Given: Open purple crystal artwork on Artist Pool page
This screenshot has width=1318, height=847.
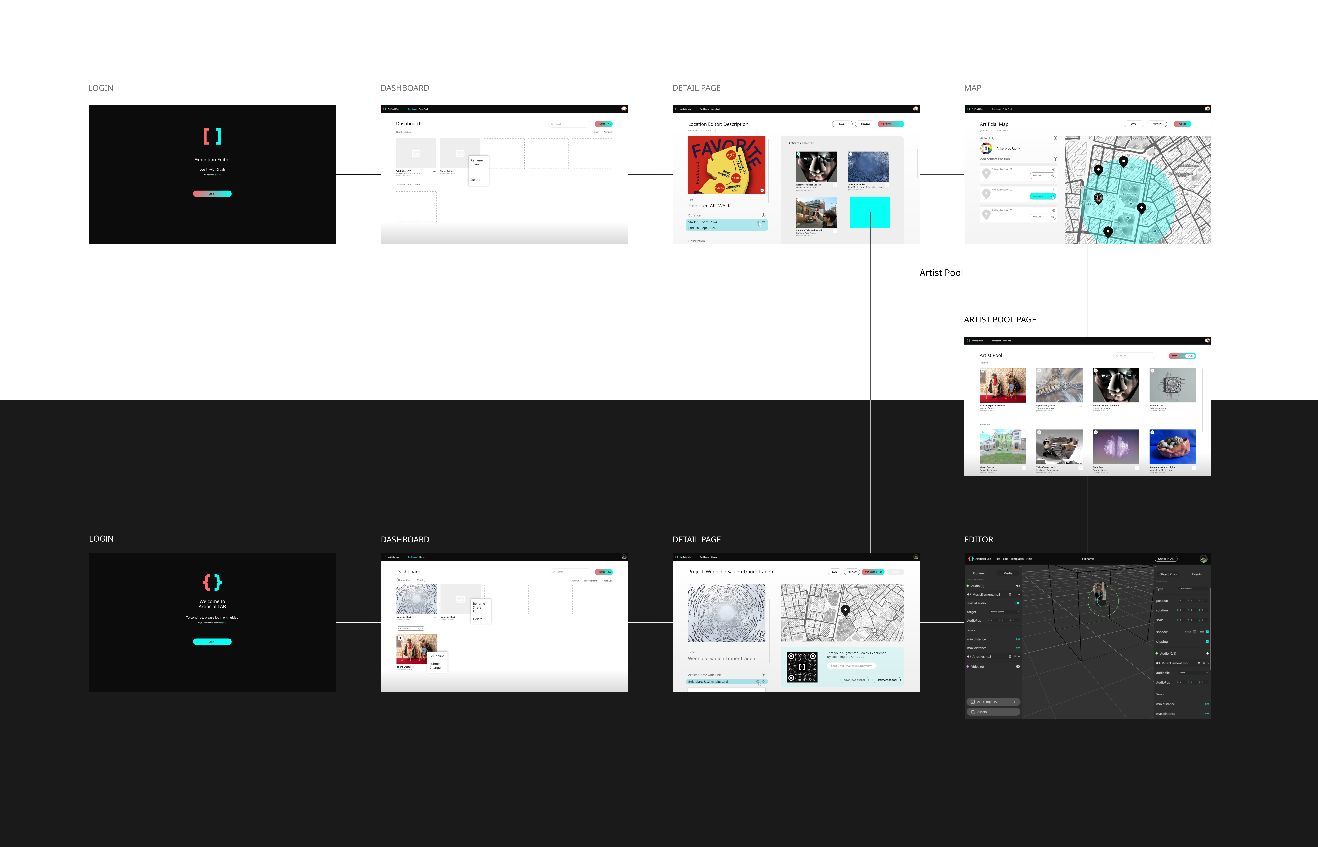Looking at the screenshot, I should point(1115,446).
